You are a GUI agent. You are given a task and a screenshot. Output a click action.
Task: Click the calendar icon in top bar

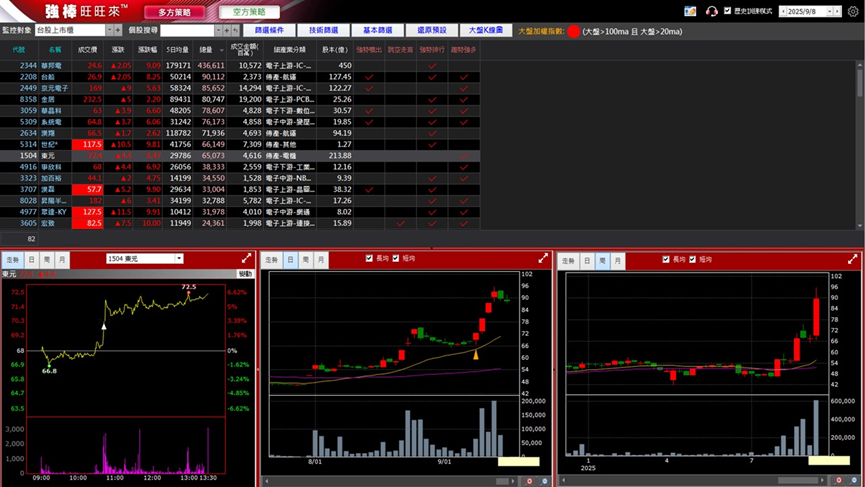690,12
